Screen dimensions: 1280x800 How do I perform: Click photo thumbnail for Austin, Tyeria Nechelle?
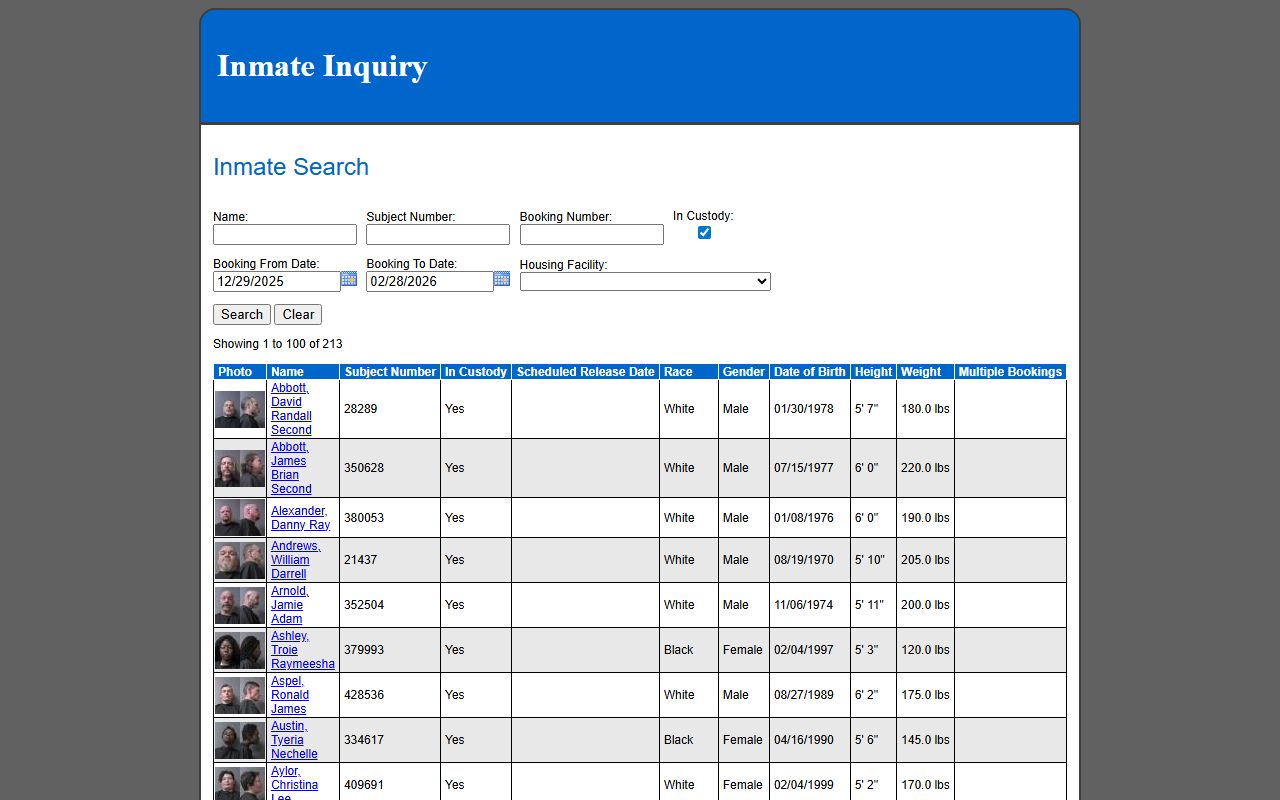(x=240, y=740)
